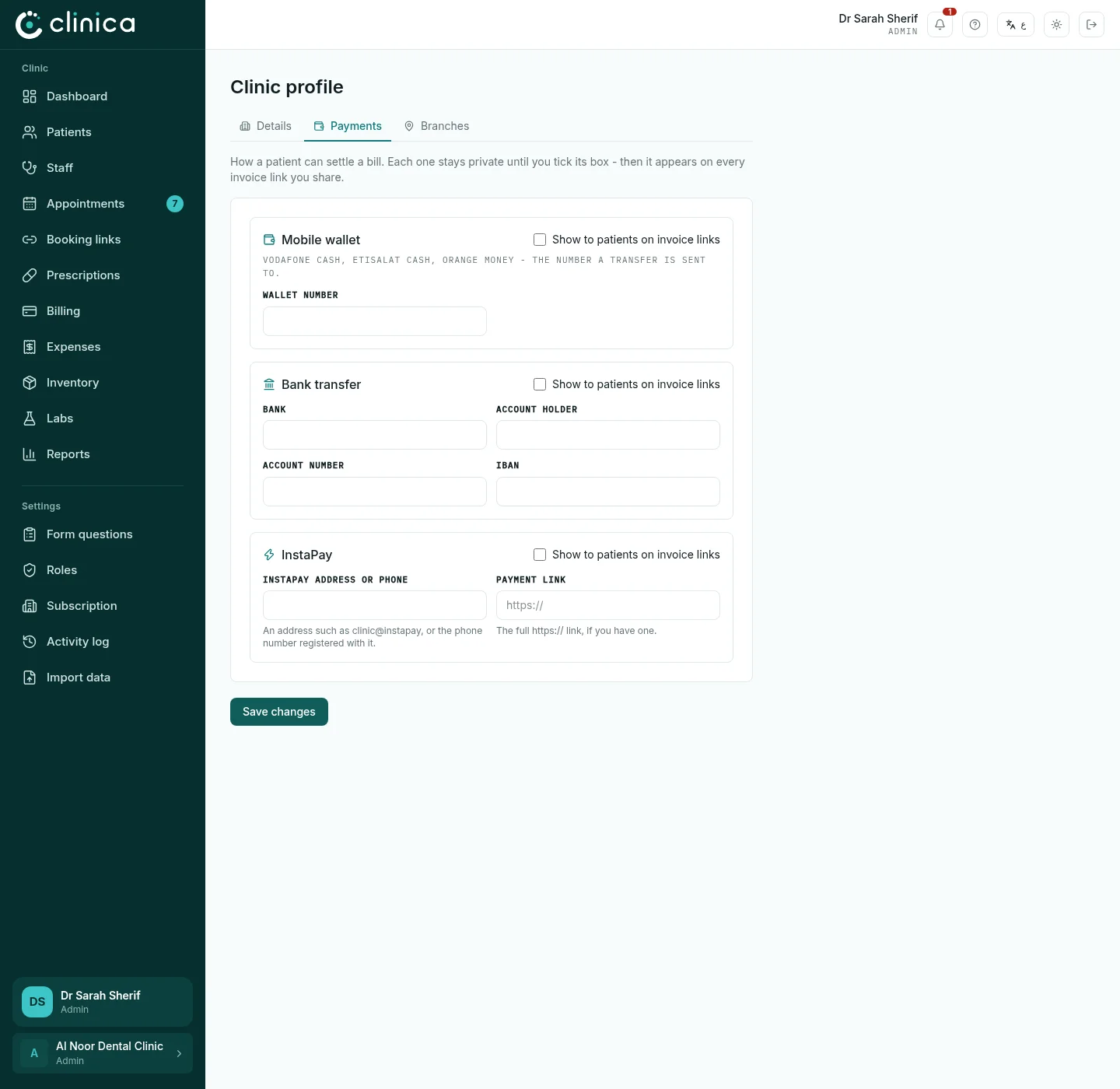The width and height of the screenshot is (1120, 1089).
Task: Click the Appointments badge showing 7
Action: pyautogui.click(x=175, y=204)
